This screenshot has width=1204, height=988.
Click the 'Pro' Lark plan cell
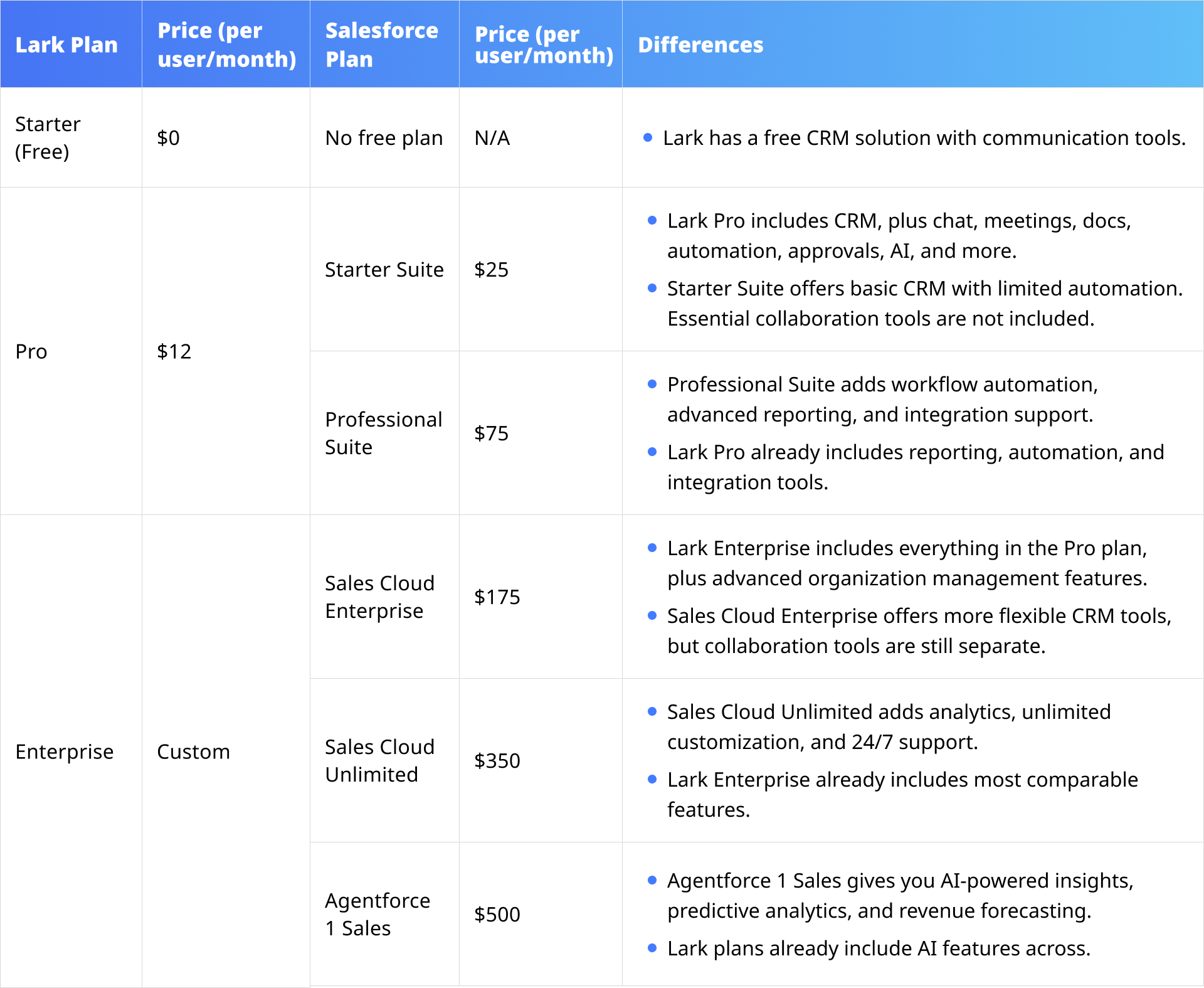31,351
